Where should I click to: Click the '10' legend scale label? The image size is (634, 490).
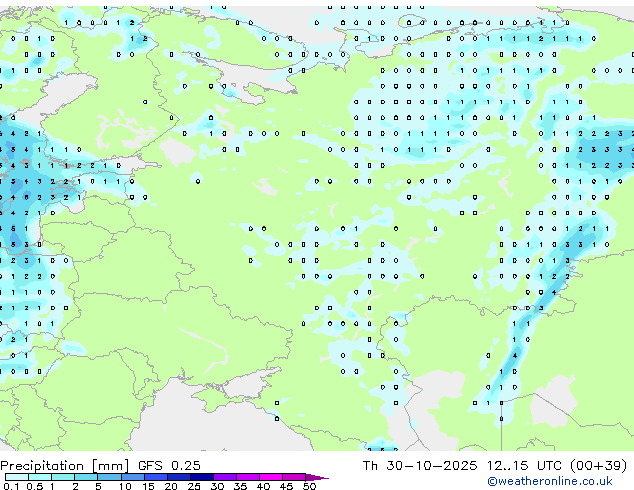125,486
